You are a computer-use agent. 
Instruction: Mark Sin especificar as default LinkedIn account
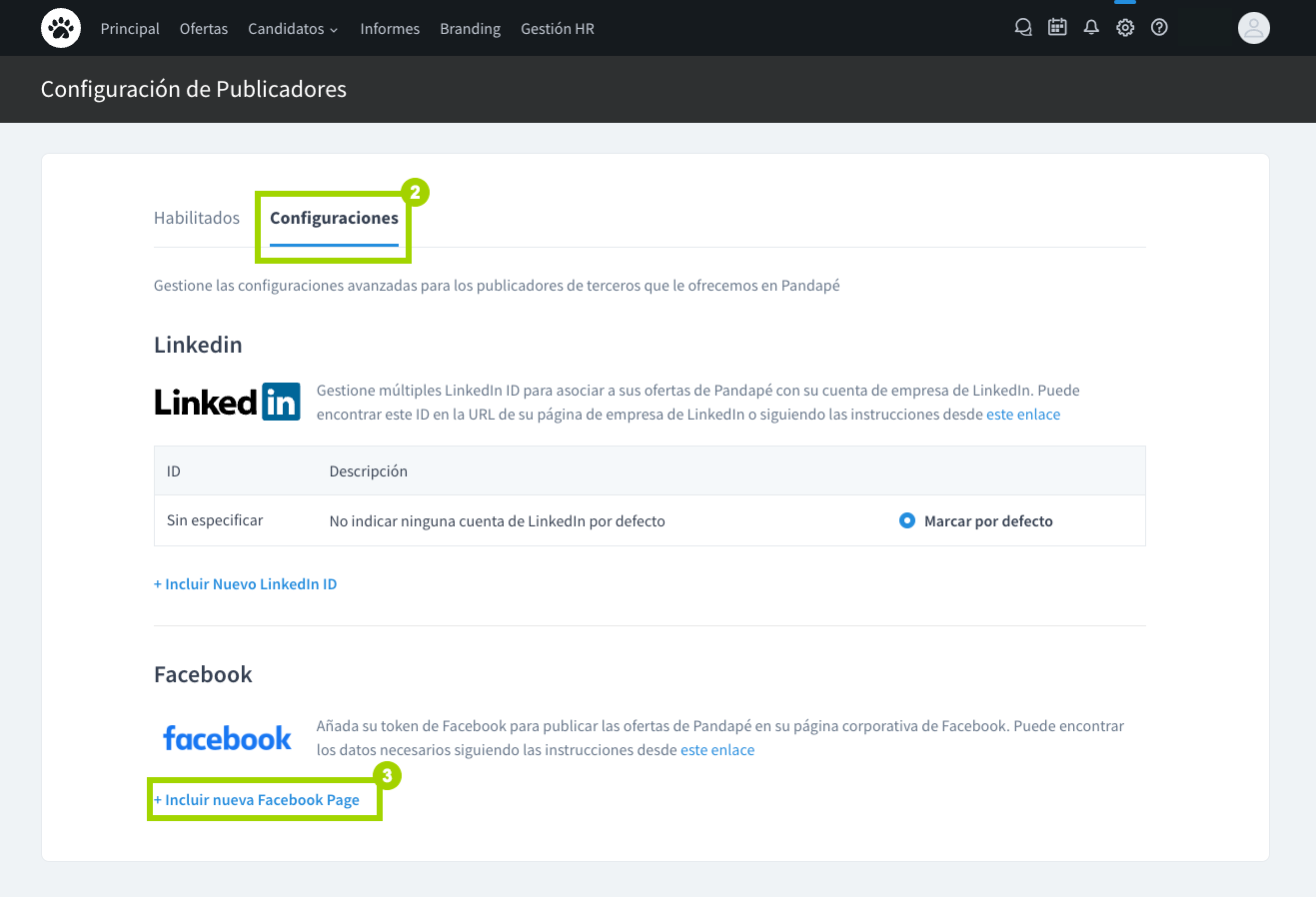coord(906,519)
